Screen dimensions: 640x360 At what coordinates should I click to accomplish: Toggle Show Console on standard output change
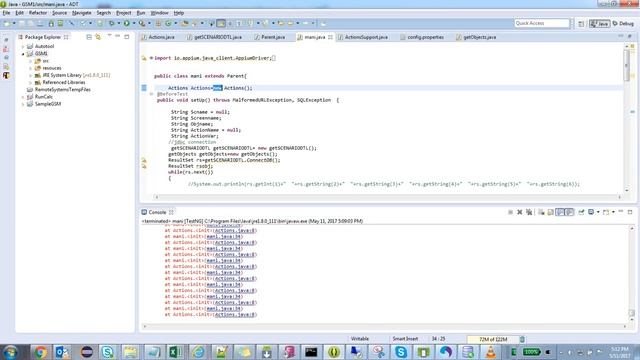[x=560, y=212]
